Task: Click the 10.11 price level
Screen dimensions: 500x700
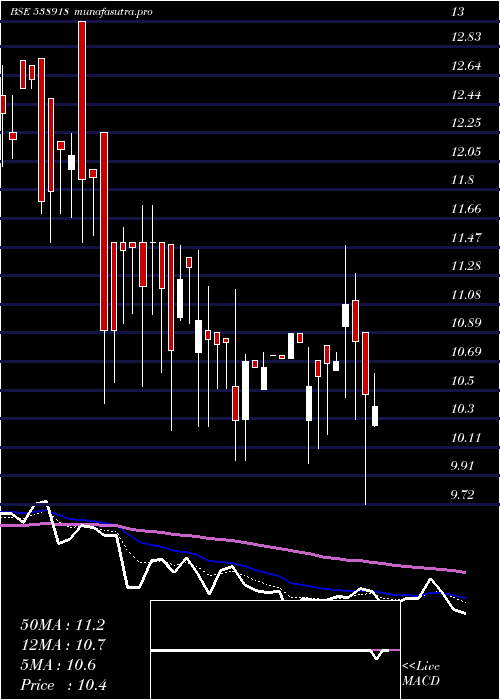Action: pyautogui.click(x=466, y=438)
